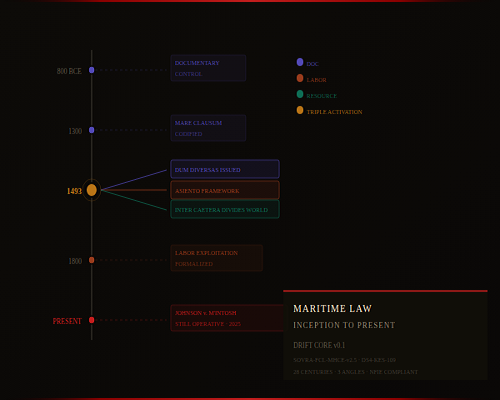Select the 1800 labor marker dot
500x400 pixels.
pos(92,260)
